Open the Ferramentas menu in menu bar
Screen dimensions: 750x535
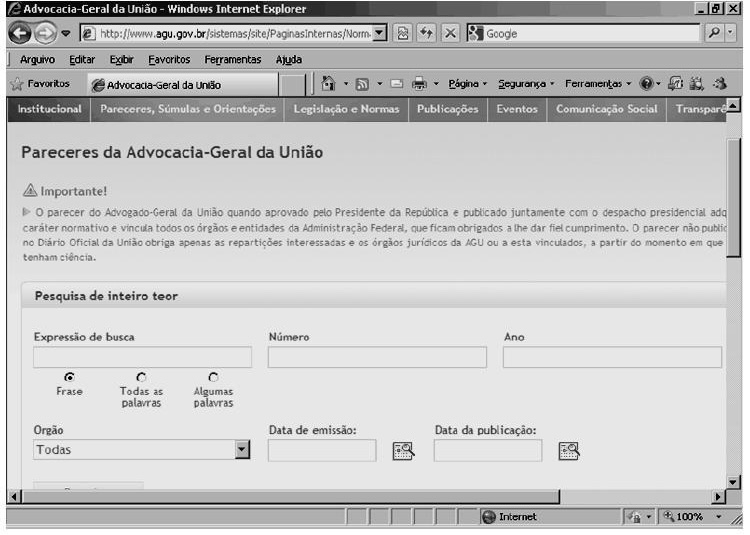pos(232,60)
